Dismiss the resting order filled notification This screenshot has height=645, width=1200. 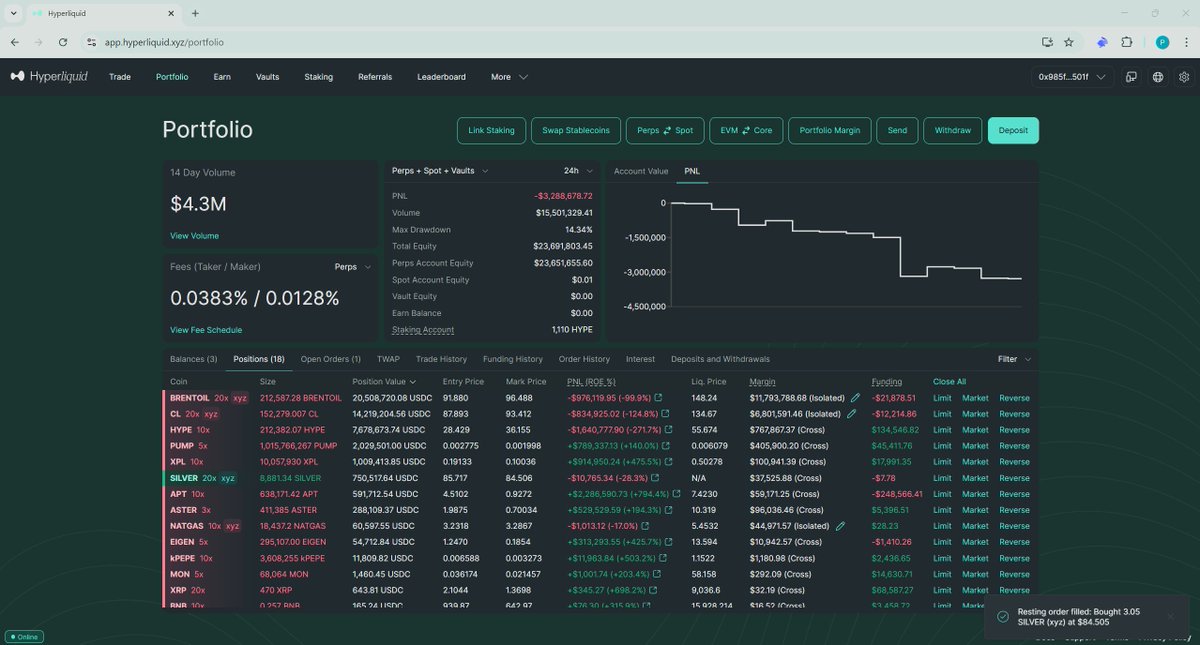pyautogui.click(x=1170, y=616)
